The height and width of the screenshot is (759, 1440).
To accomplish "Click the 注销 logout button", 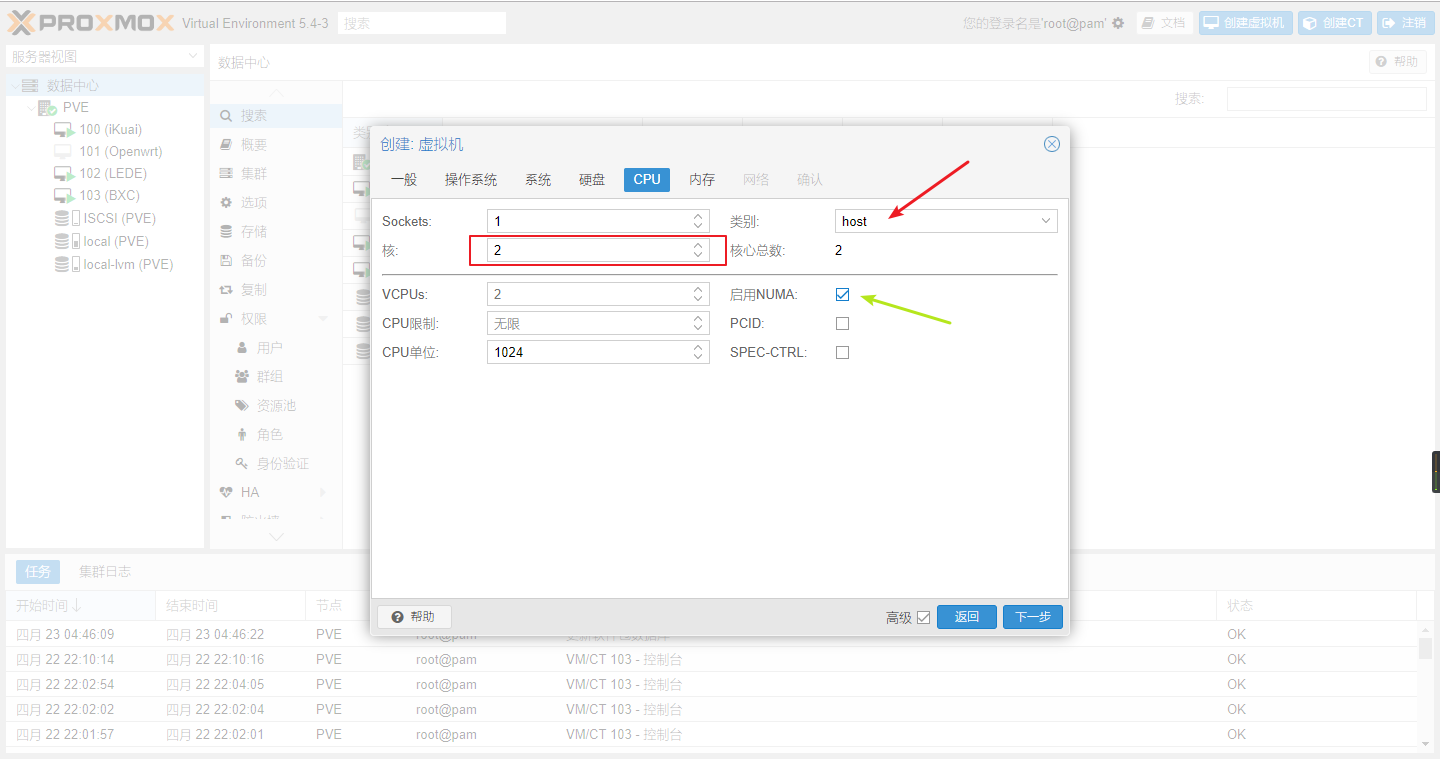I will (x=1405, y=23).
